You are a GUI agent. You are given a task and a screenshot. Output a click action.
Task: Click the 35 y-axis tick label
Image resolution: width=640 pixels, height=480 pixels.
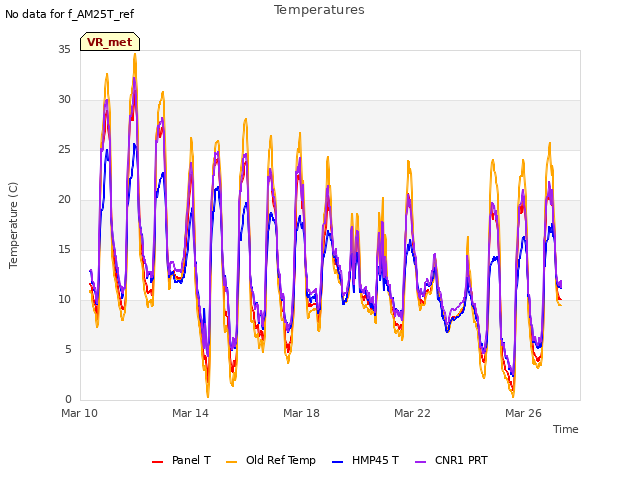pyautogui.click(x=64, y=50)
